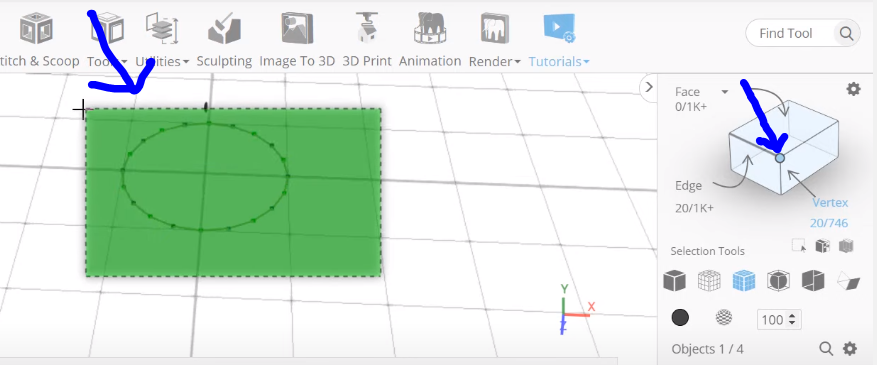Choose the solid cube selection tool

coord(675,280)
